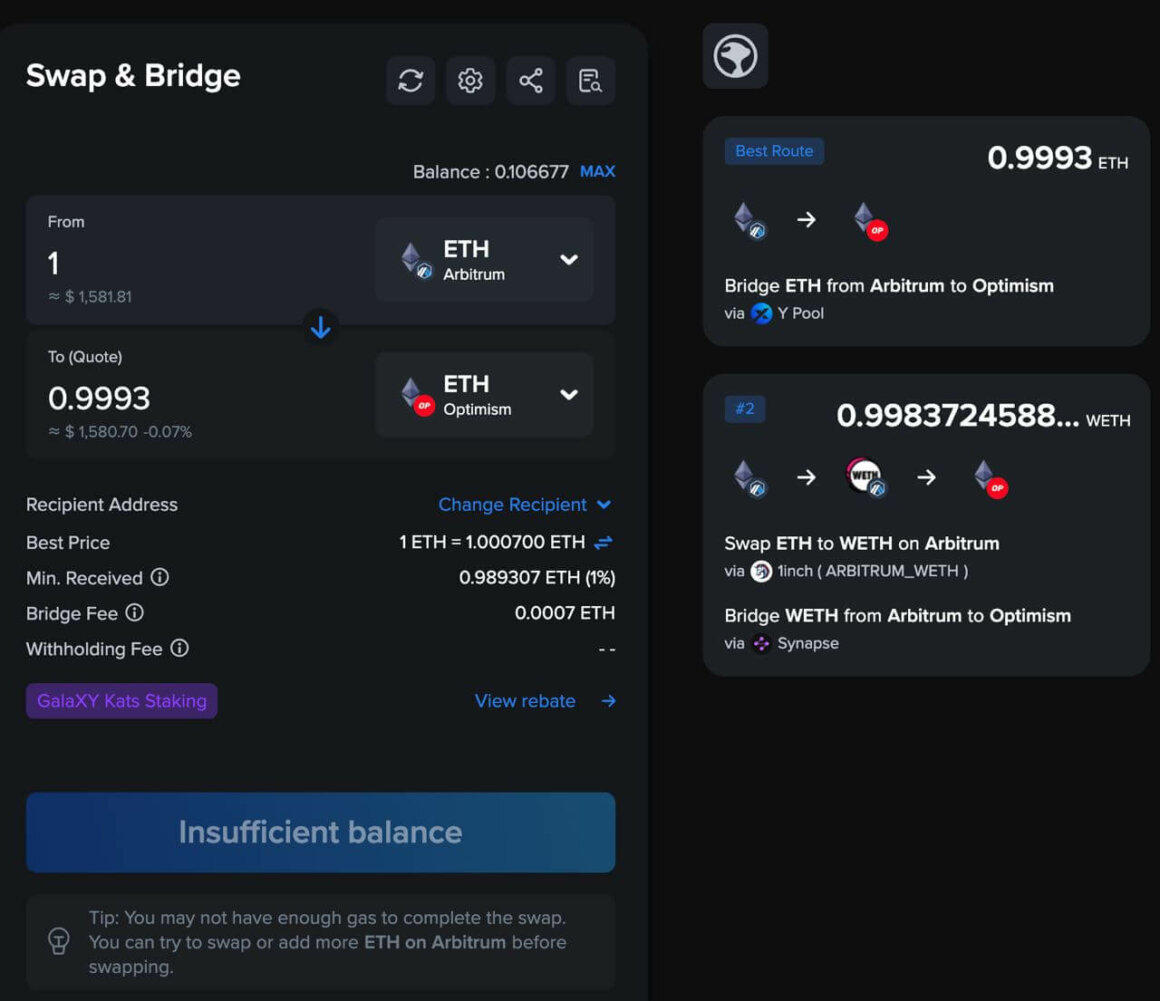Open the From token ETH Arbitrum dropdown

point(484,260)
